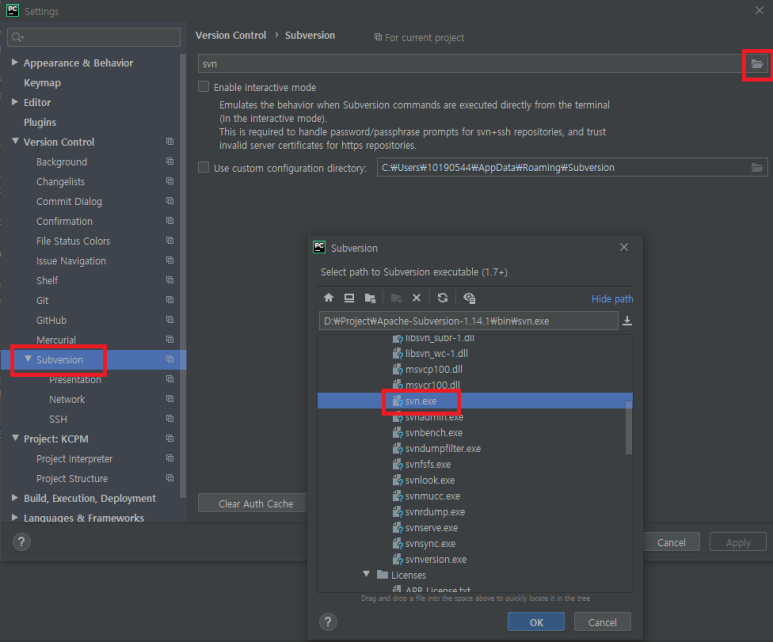
Task: Select svnlook.exe file
Action: pyautogui.click(x=430, y=480)
